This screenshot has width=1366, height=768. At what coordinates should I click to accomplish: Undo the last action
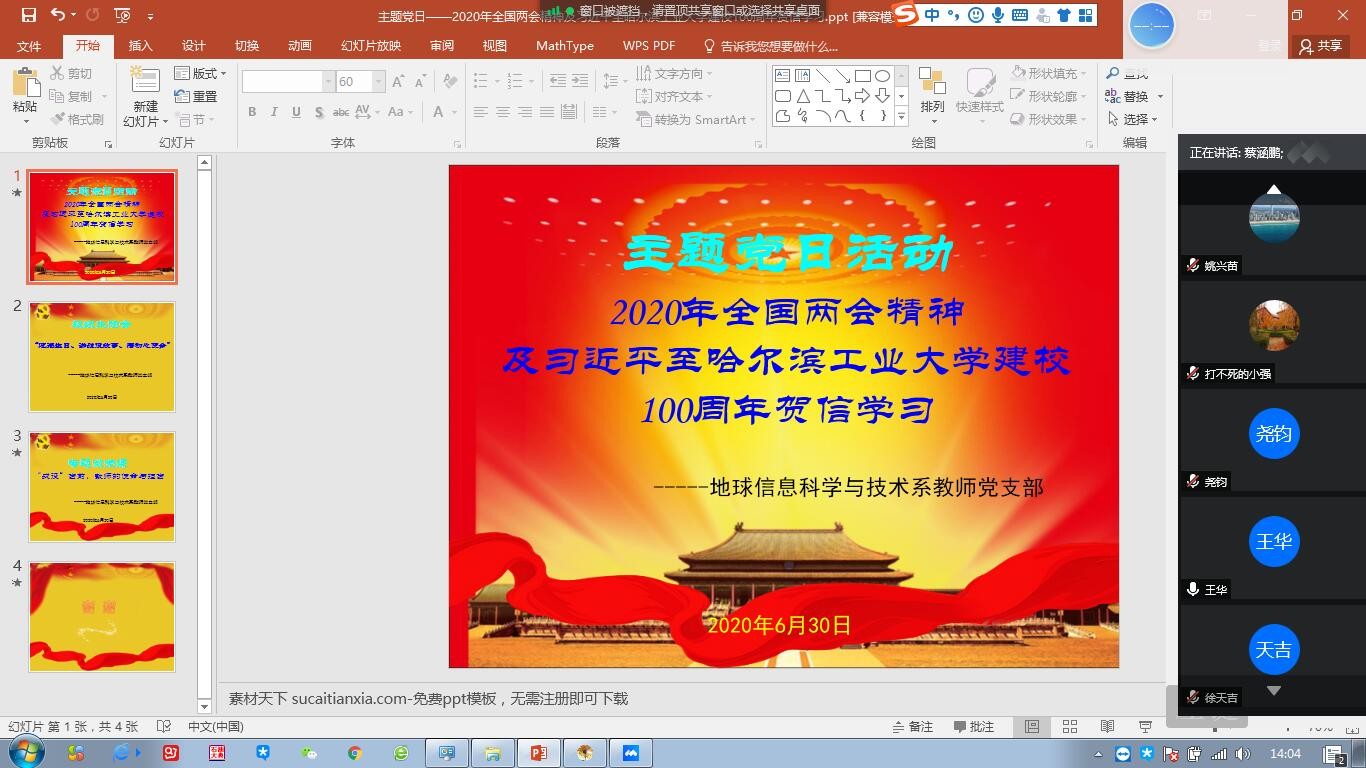[57, 15]
